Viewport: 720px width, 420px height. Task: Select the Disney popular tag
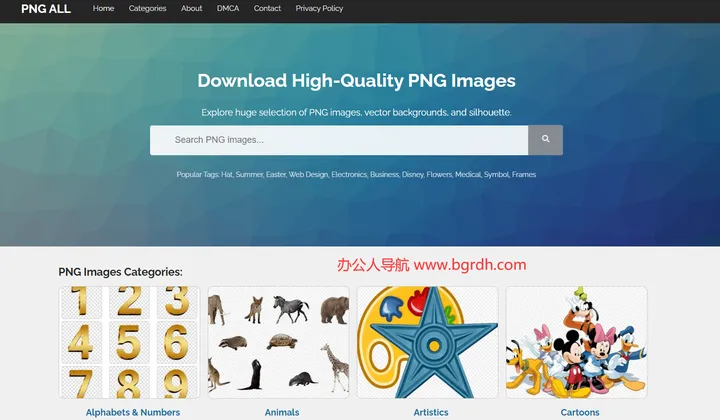coord(413,174)
